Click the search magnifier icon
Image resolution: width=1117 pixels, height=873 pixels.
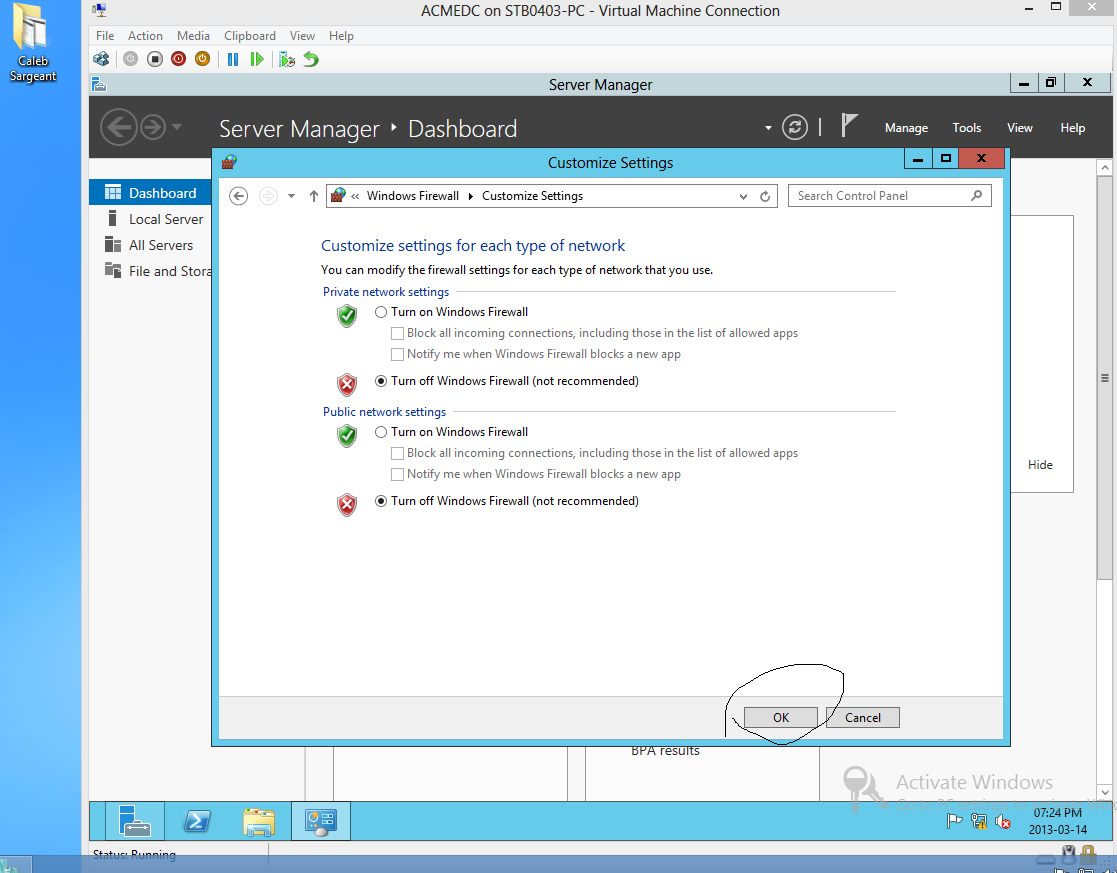coord(977,195)
